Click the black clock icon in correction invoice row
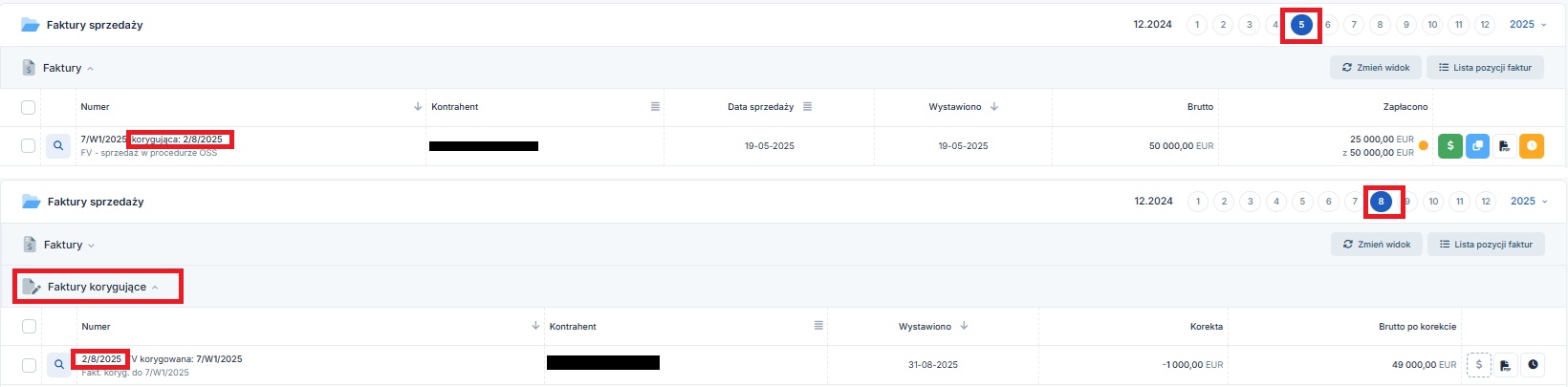The width and height of the screenshot is (1568, 387). coord(1533,364)
